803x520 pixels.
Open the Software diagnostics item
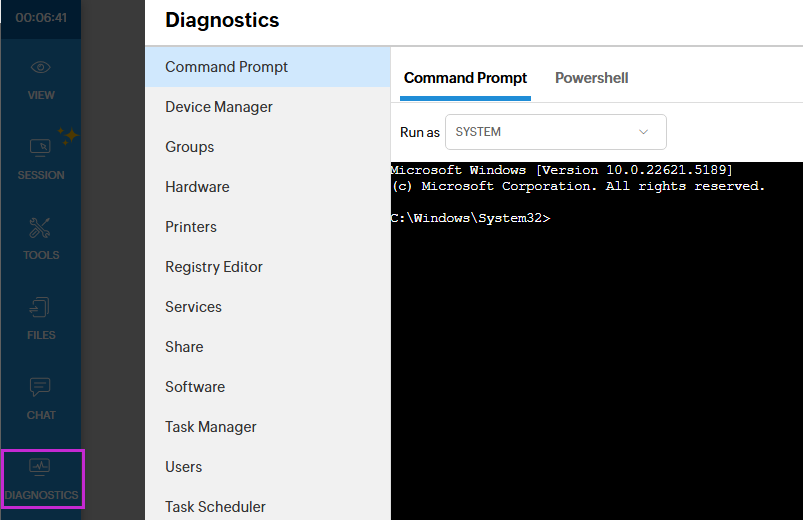195,387
